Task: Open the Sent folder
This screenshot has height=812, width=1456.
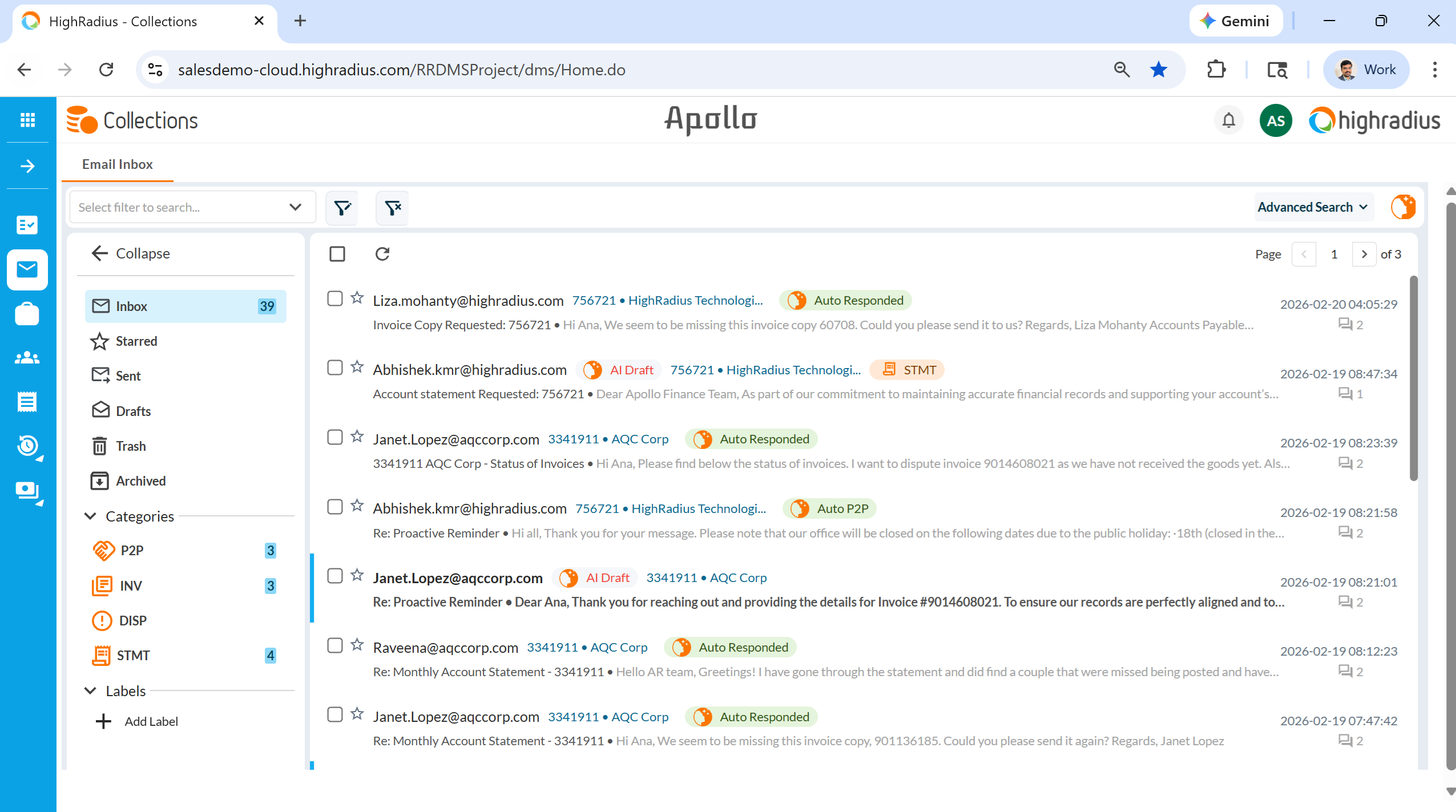Action: pos(128,375)
